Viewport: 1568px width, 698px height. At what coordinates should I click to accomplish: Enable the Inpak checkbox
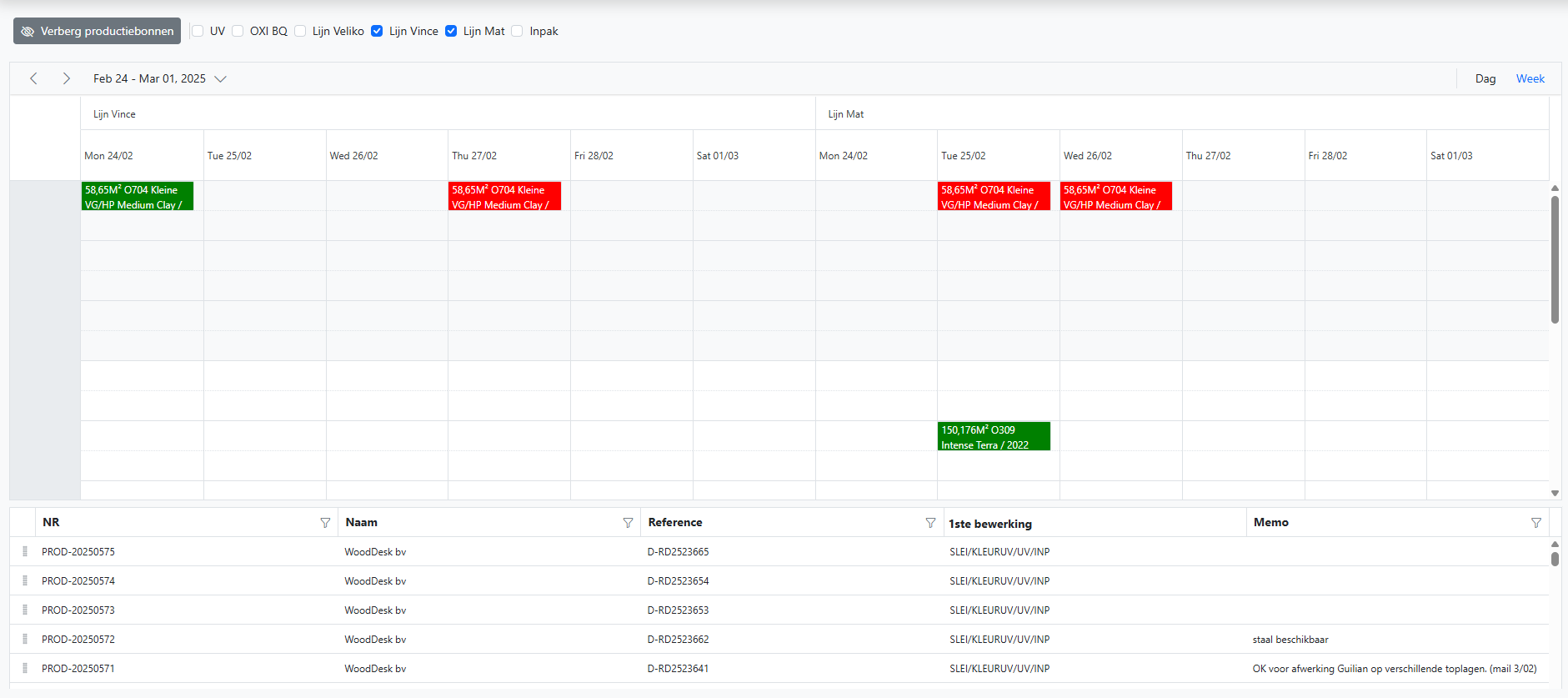[517, 31]
